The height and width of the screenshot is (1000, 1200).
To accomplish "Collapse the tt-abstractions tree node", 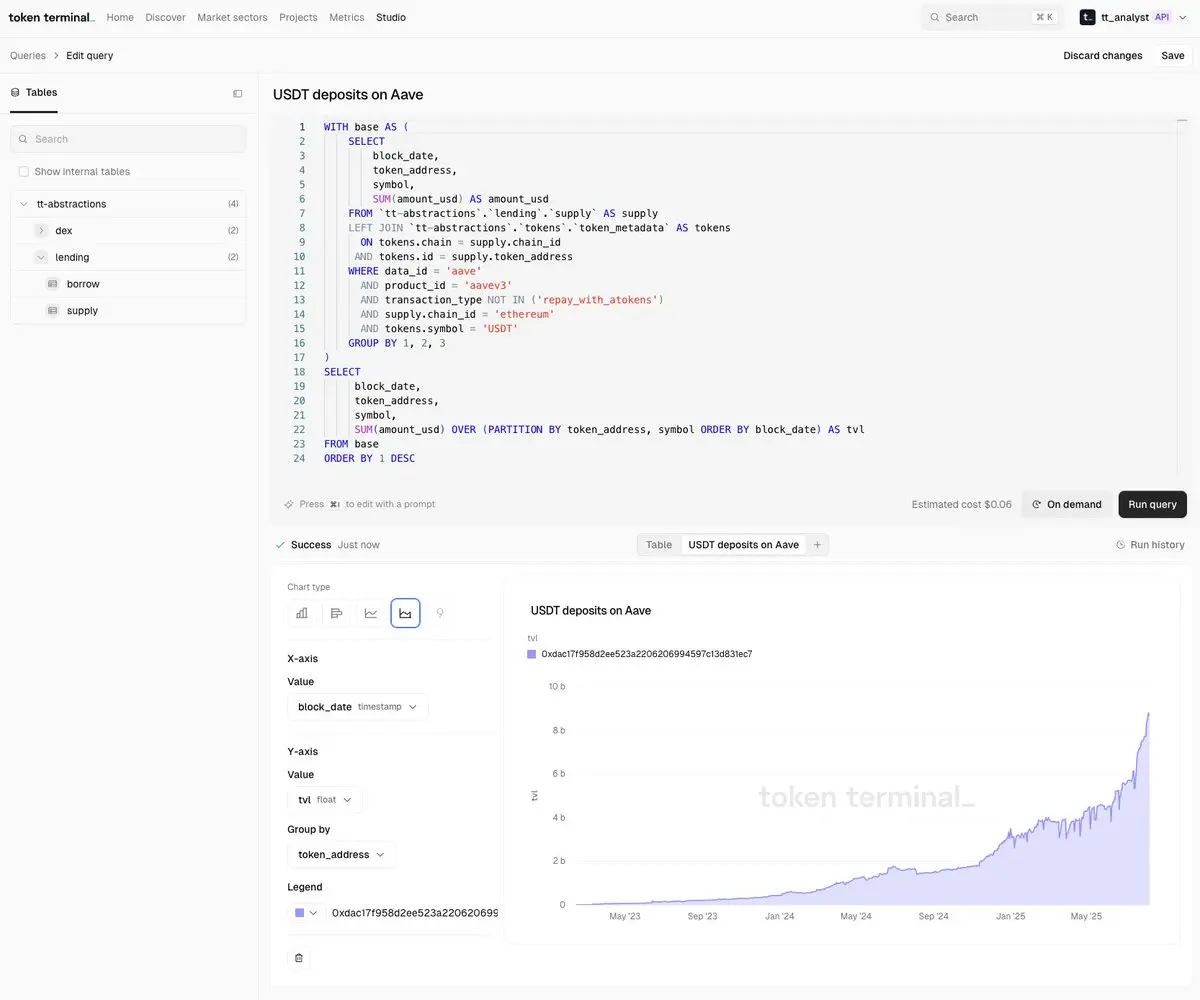I will coord(23,204).
